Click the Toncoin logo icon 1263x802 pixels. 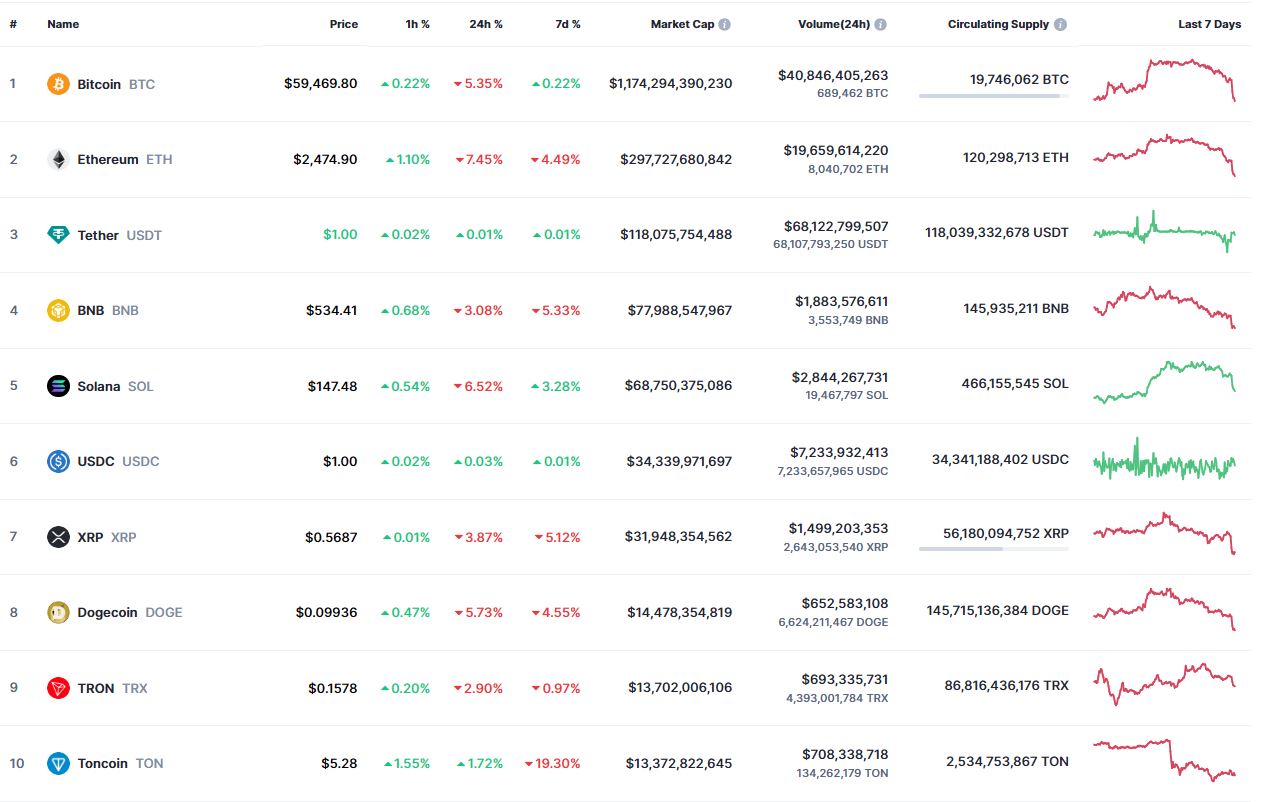click(x=59, y=763)
